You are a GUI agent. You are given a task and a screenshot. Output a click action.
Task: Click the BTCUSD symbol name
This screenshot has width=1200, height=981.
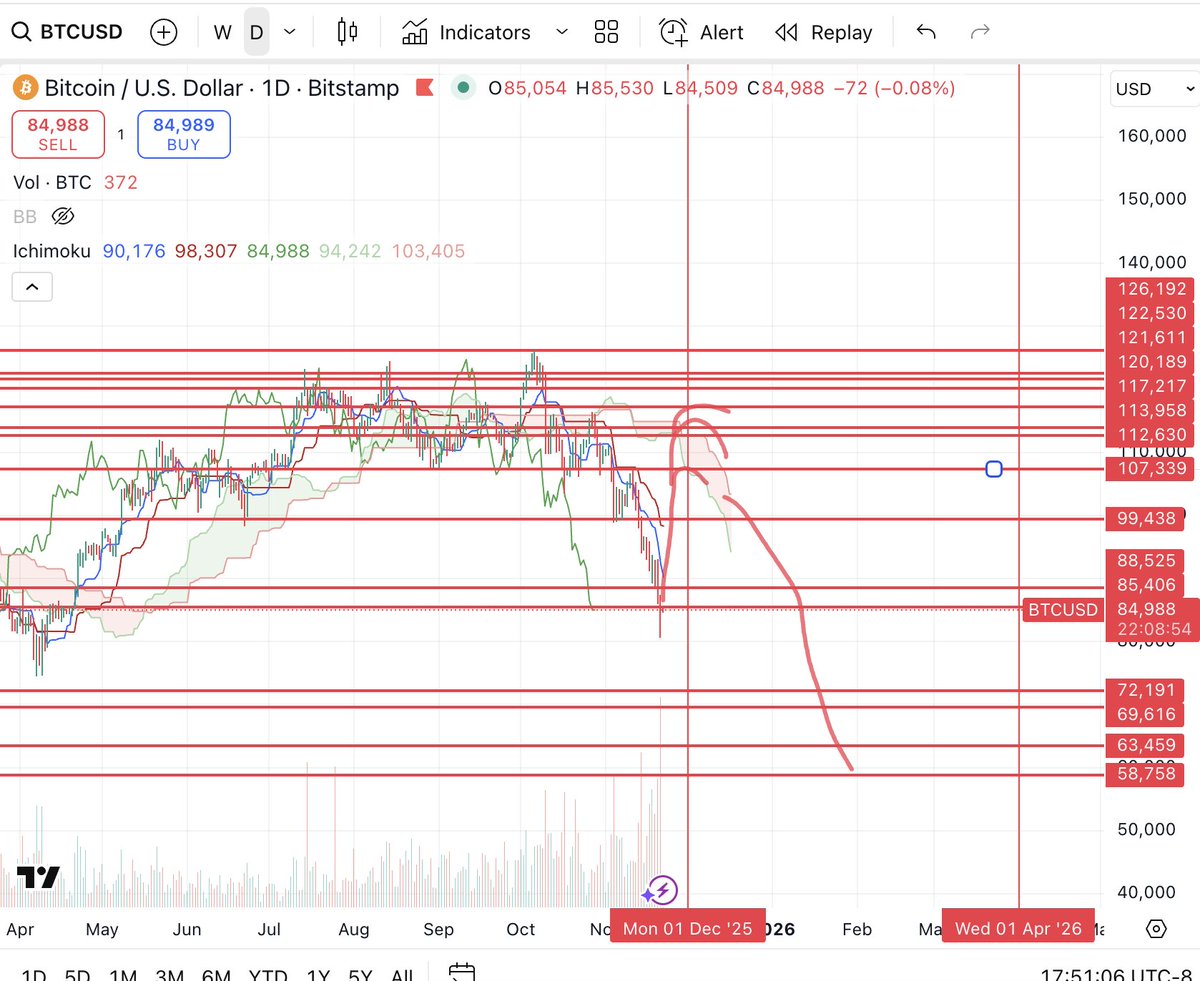[80, 32]
